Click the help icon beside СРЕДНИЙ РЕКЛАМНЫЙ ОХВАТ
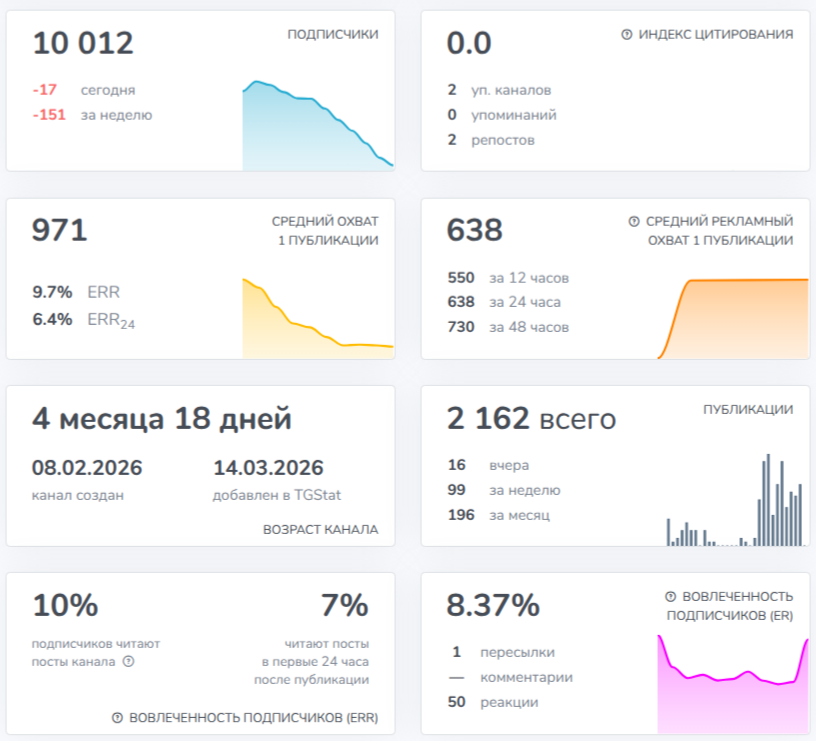The height and width of the screenshot is (741, 816). [633, 222]
